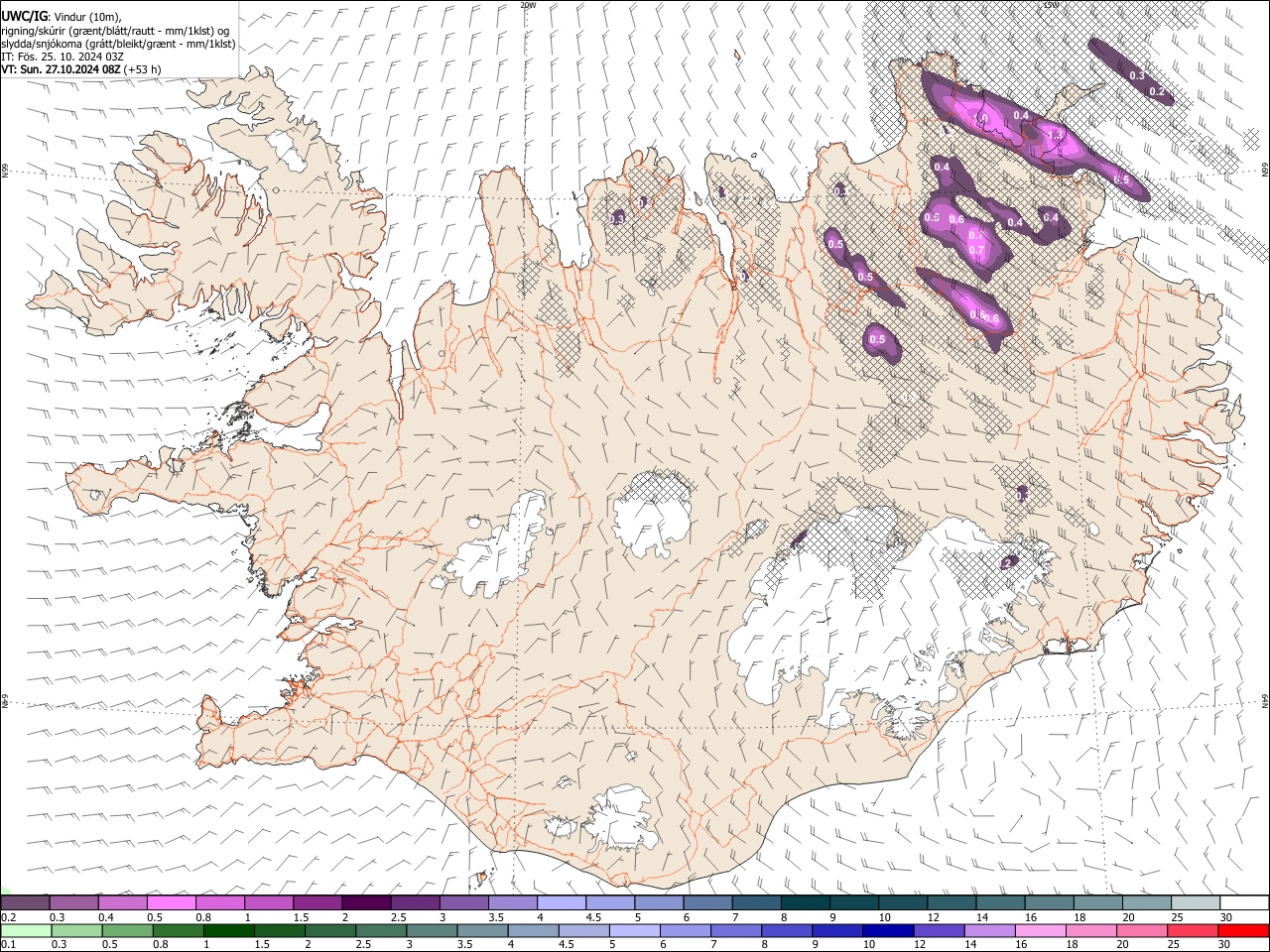Select the rain legend swatch between 0.5 and 0.8
Image resolution: width=1270 pixels, height=952 pixels.
click(x=127, y=930)
